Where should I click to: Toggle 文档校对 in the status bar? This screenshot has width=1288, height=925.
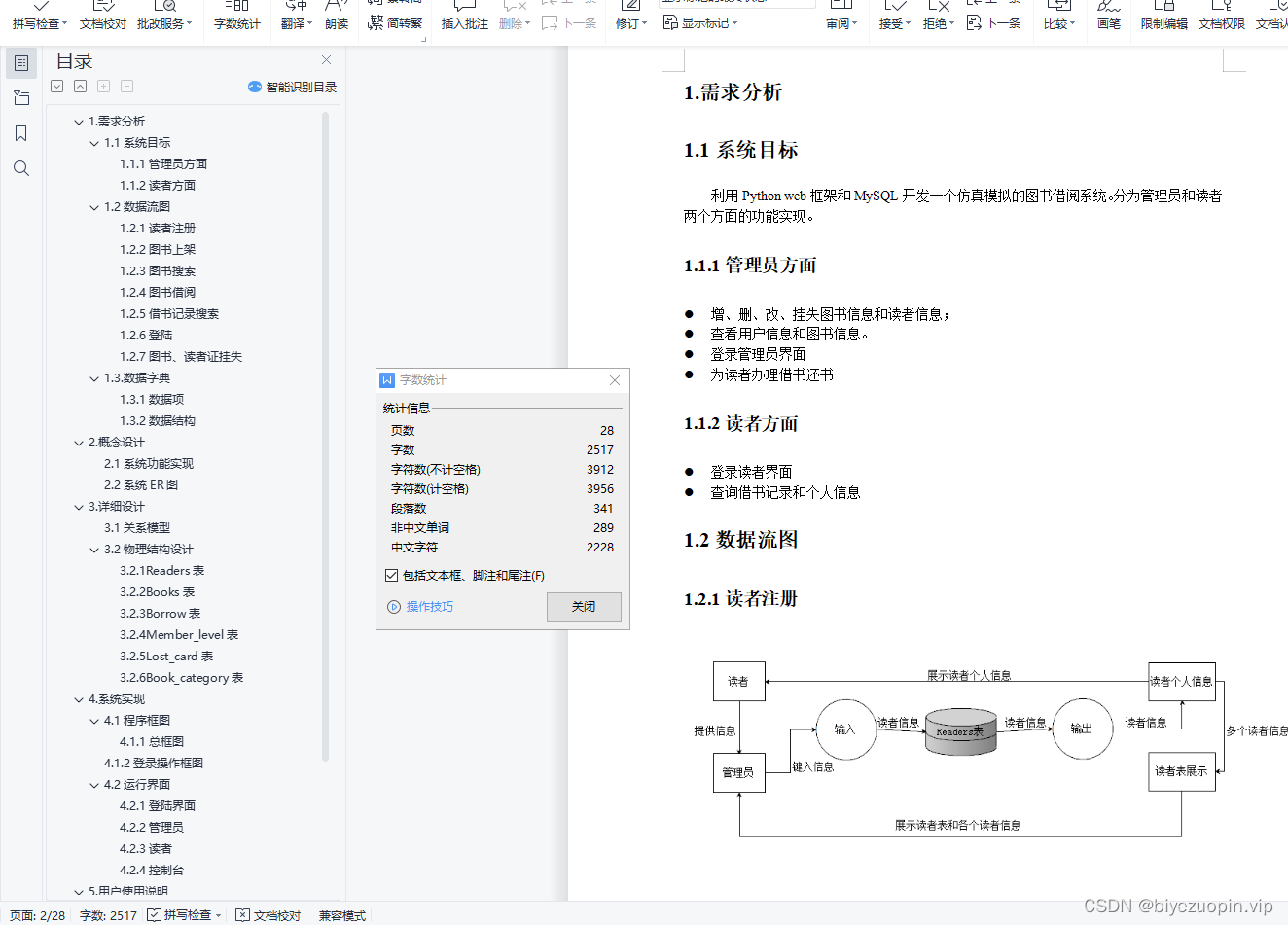tap(268, 915)
